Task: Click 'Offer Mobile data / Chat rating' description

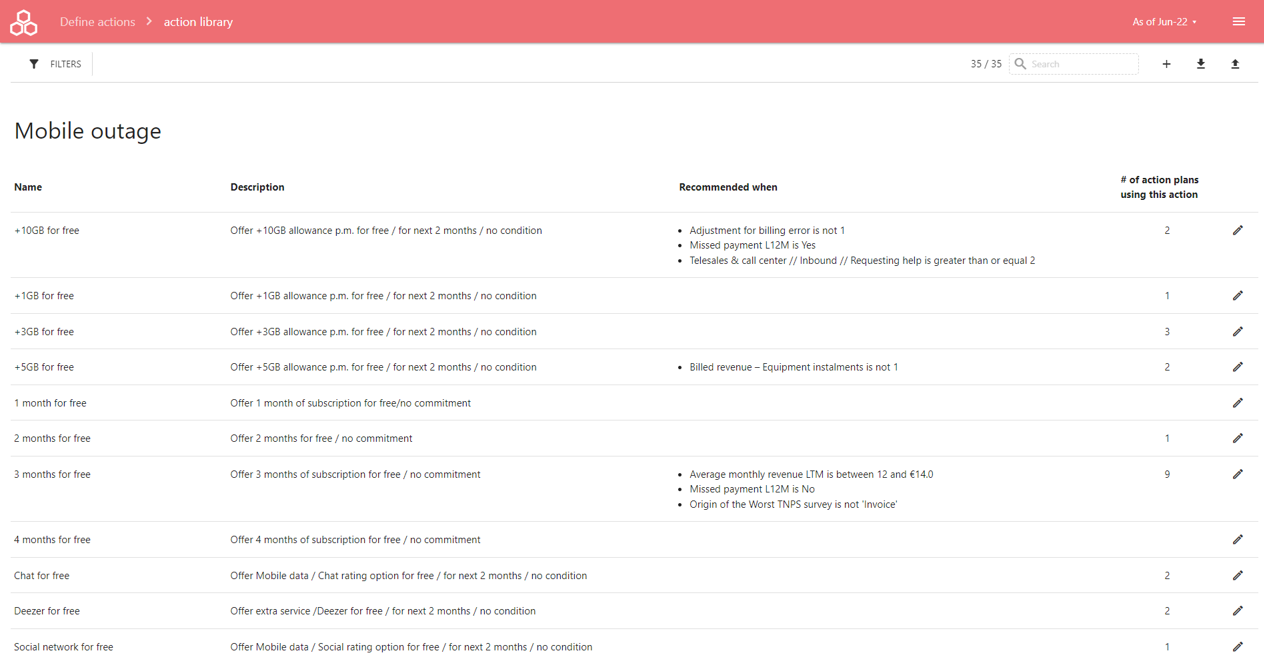Action: pos(408,576)
